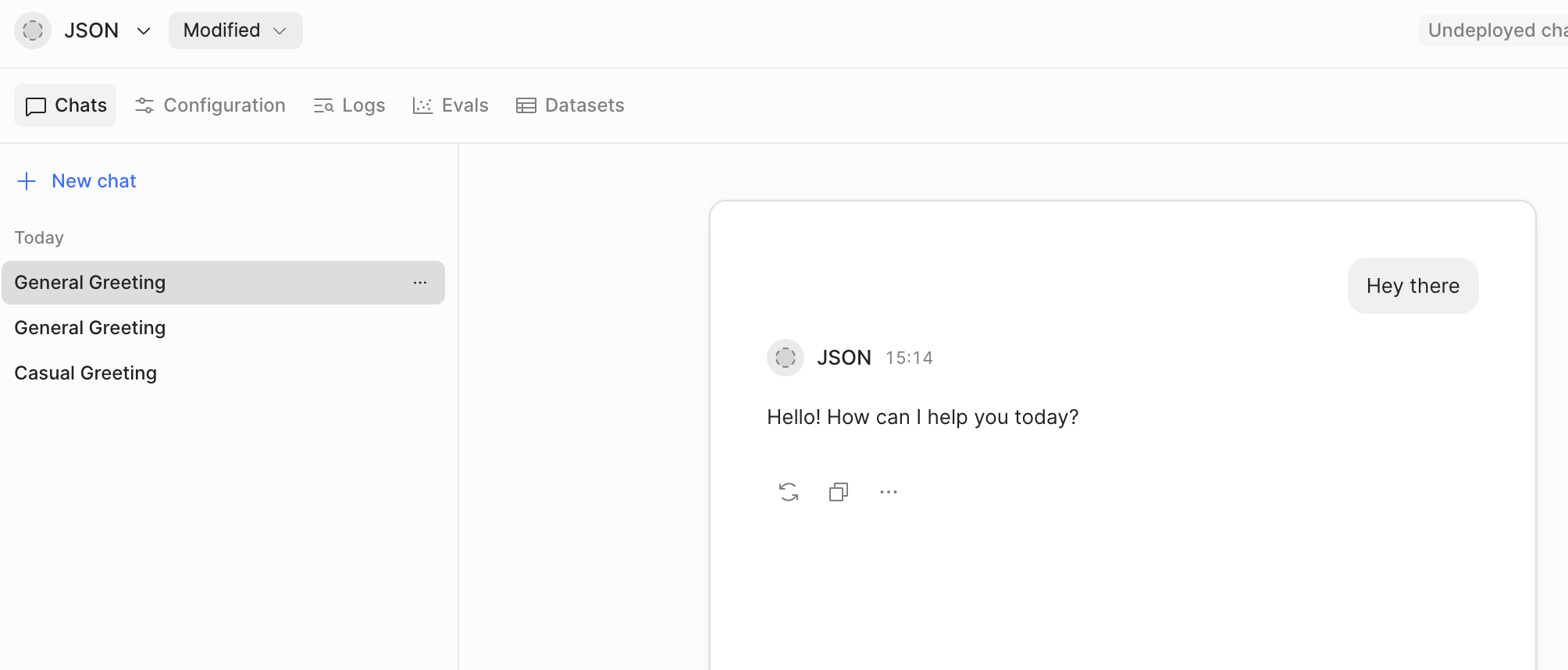Copy the assistant's reply
The height and width of the screenshot is (670, 1568).
tap(839, 492)
